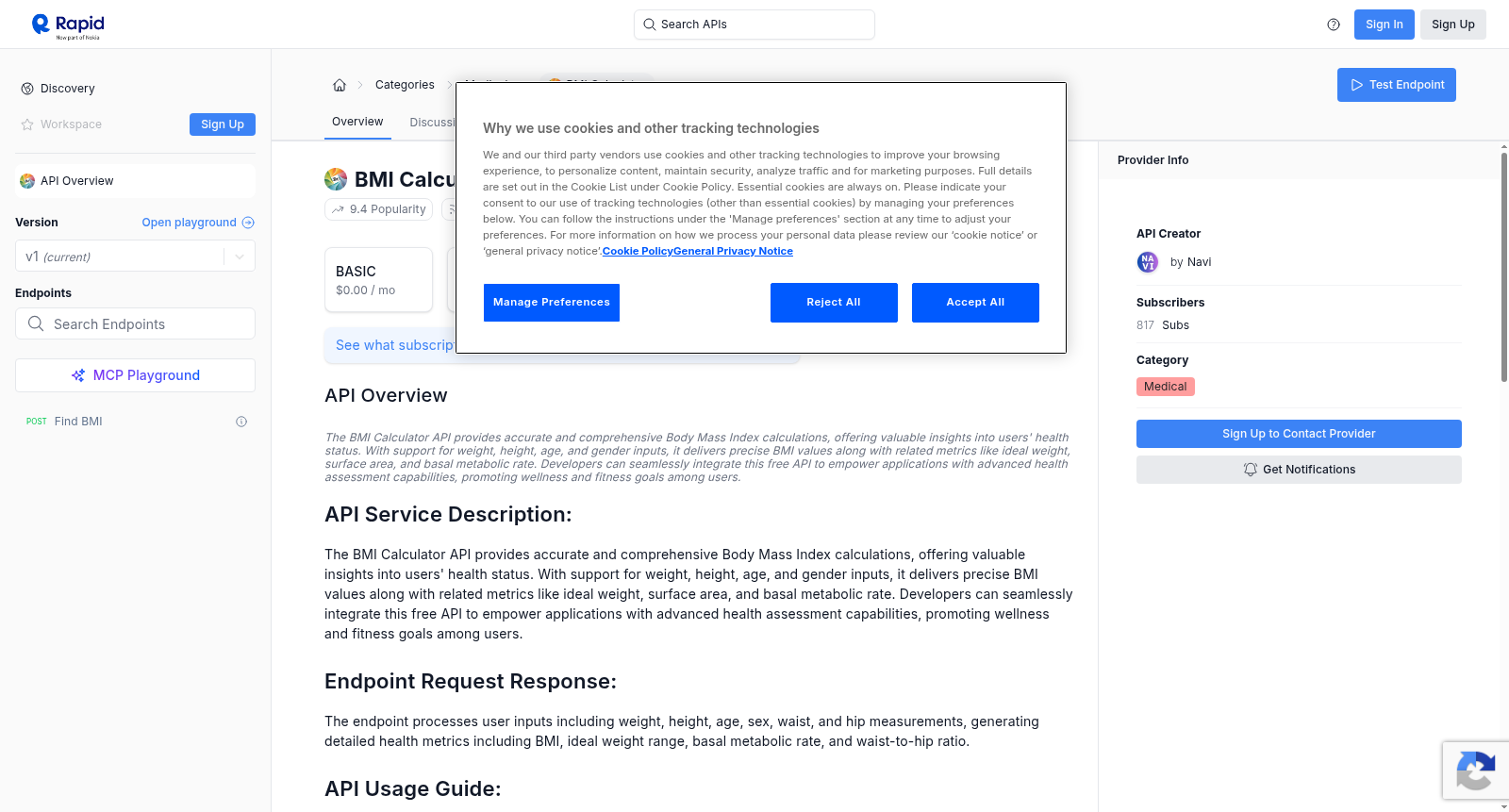Click the Test Endpoint button
The image size is (1509, 812).
1396,85
